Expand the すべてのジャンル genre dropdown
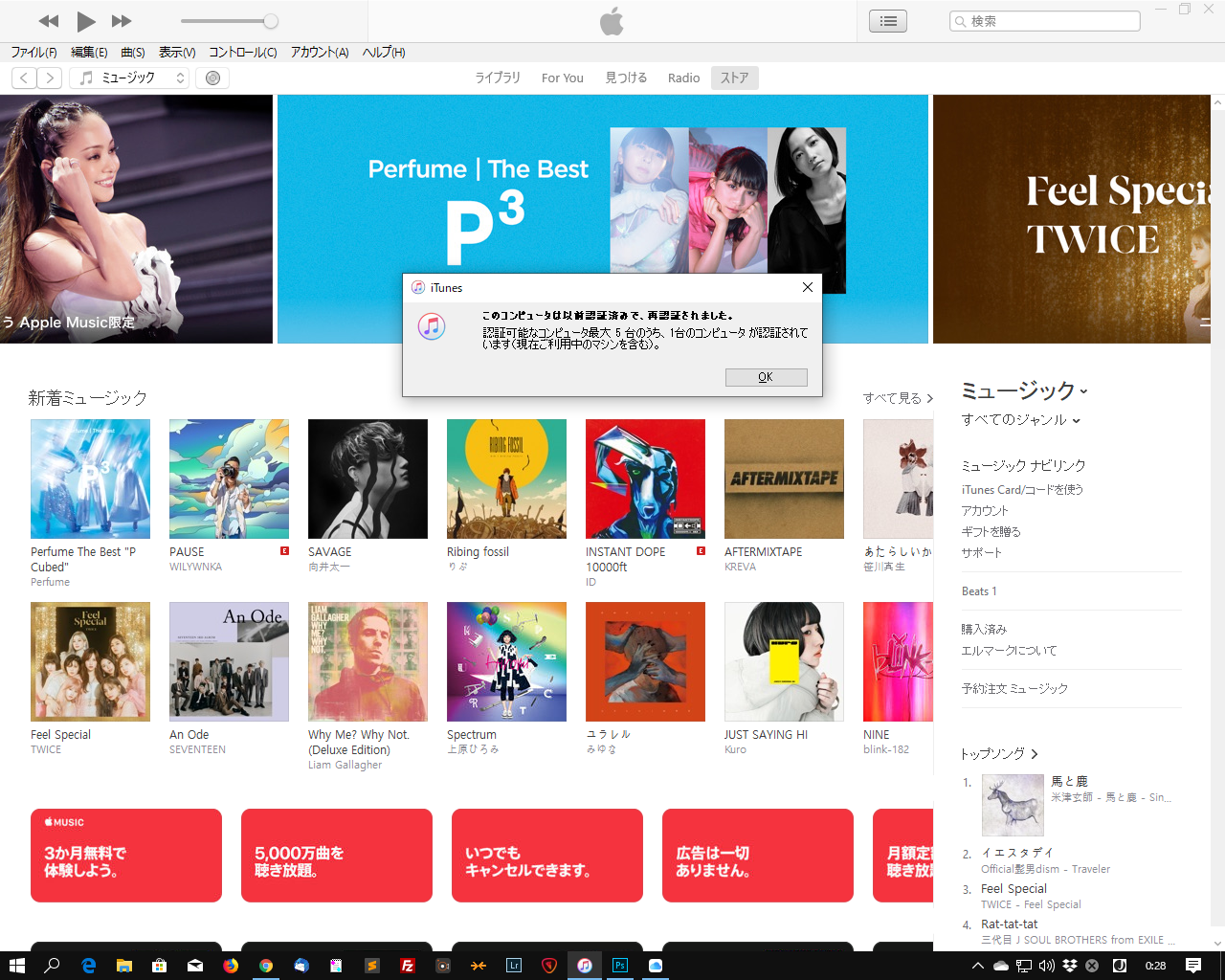The width and height of the screenshot is (1225, 980). tap(1021, 420)
